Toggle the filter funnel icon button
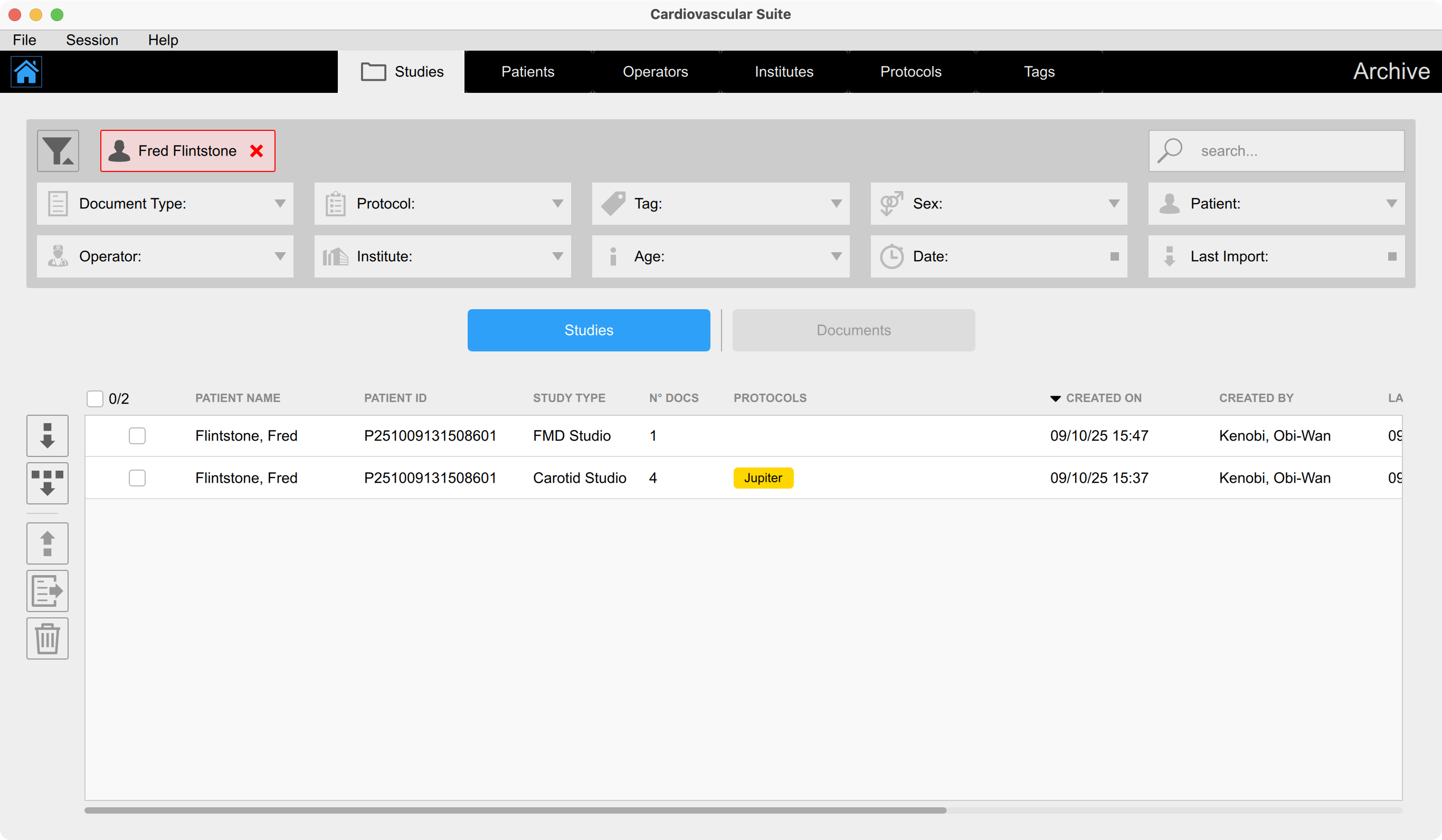Image resolution: width=1442 pixels, height=840 pixels. 58,150
